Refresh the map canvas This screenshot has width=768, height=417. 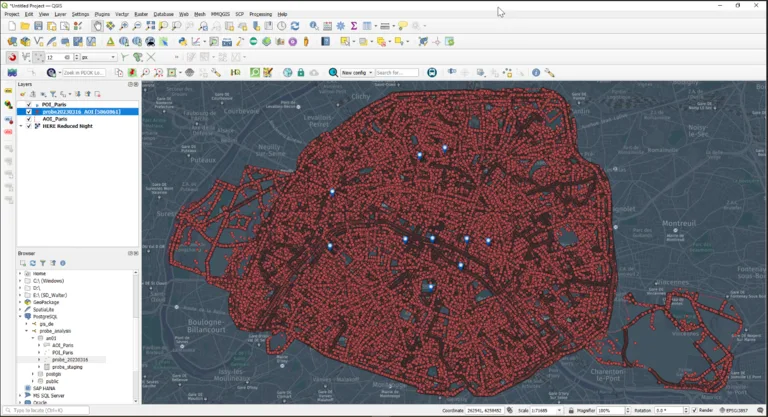(x=294, y=26)
